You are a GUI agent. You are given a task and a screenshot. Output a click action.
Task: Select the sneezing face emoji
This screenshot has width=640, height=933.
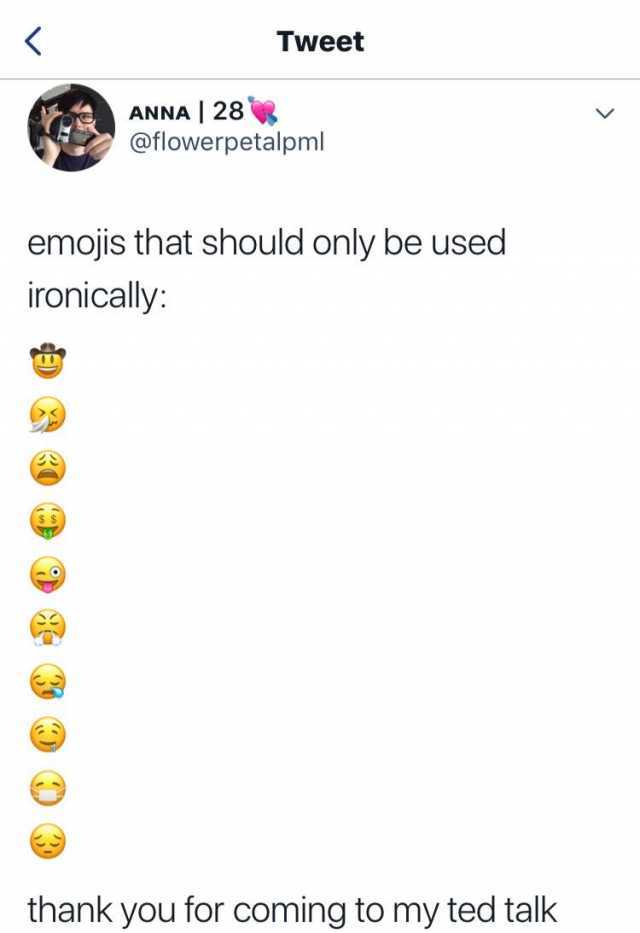click(x=48, y=414)
